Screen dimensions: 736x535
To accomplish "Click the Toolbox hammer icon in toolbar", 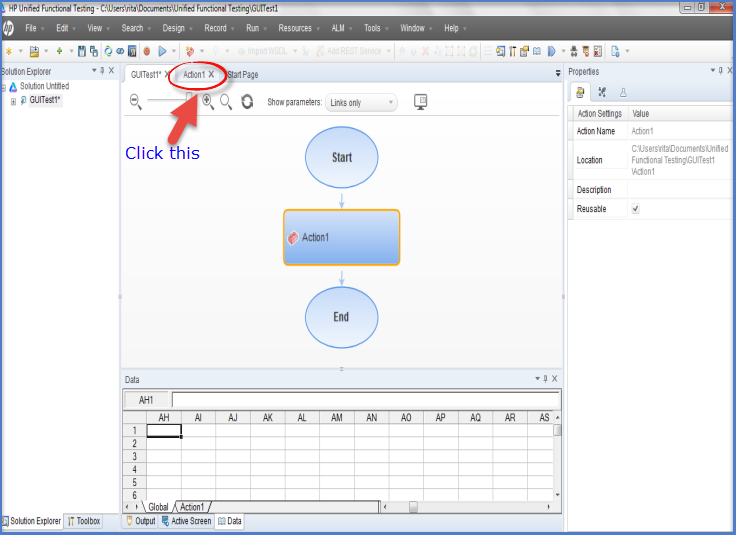I will (513, 51).
